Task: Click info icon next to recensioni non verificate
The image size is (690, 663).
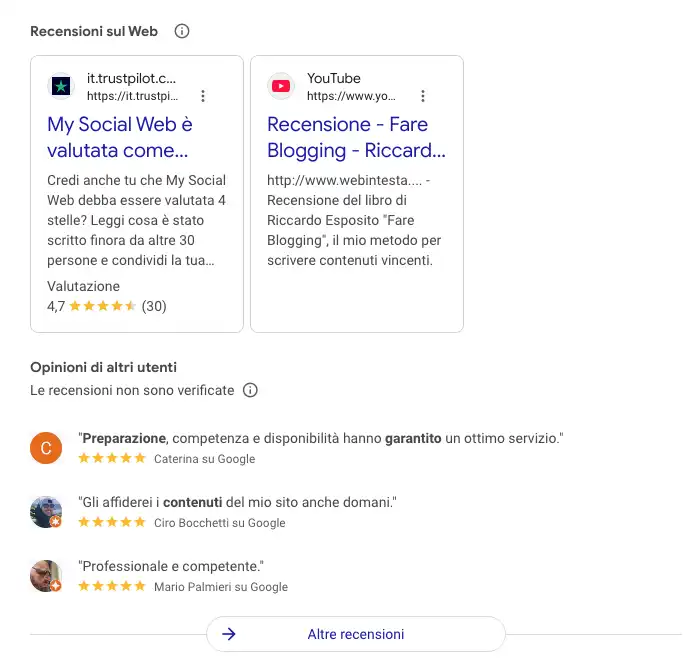Action: pos(250,390)
